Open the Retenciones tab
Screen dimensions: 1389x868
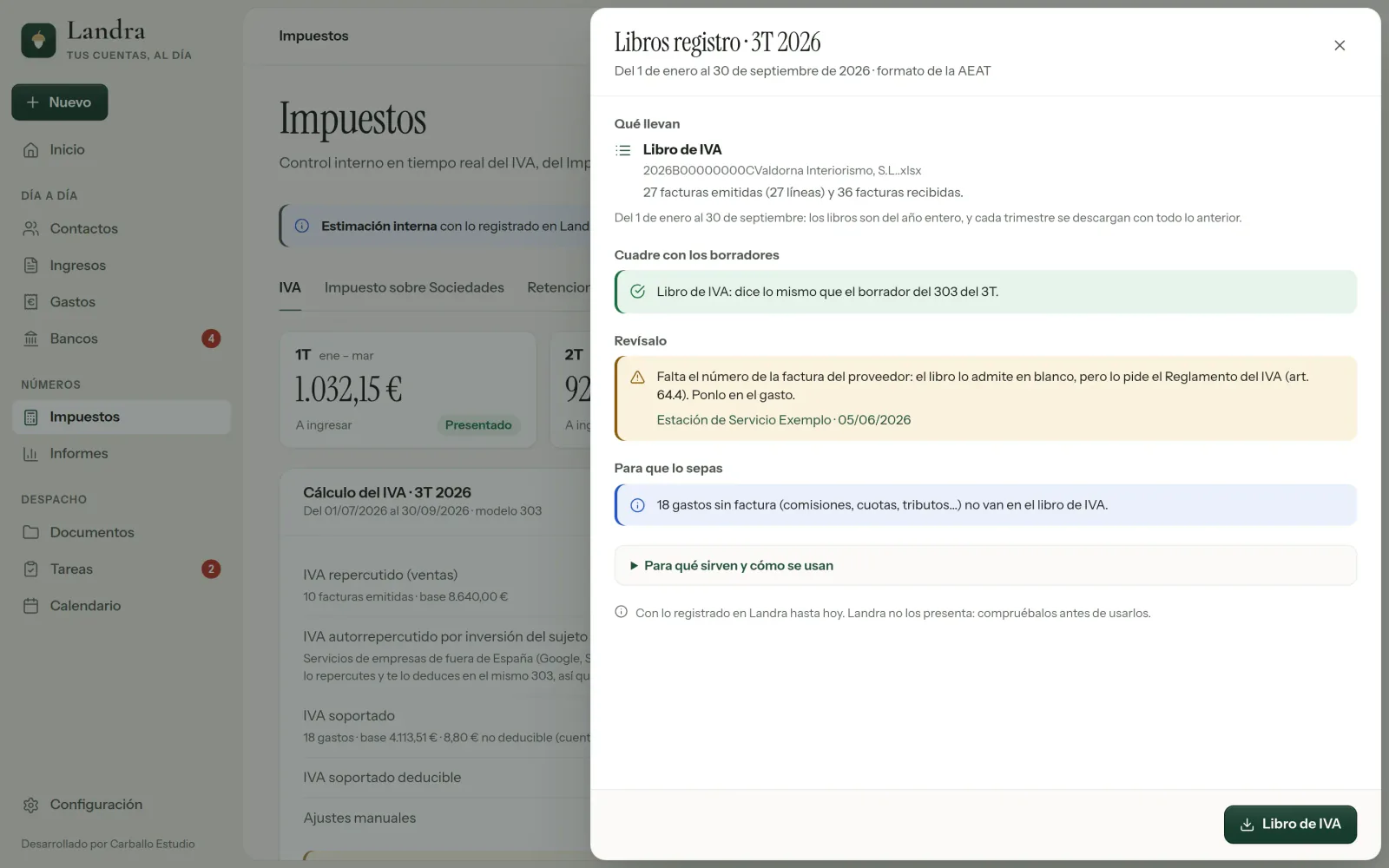(558, 288)
